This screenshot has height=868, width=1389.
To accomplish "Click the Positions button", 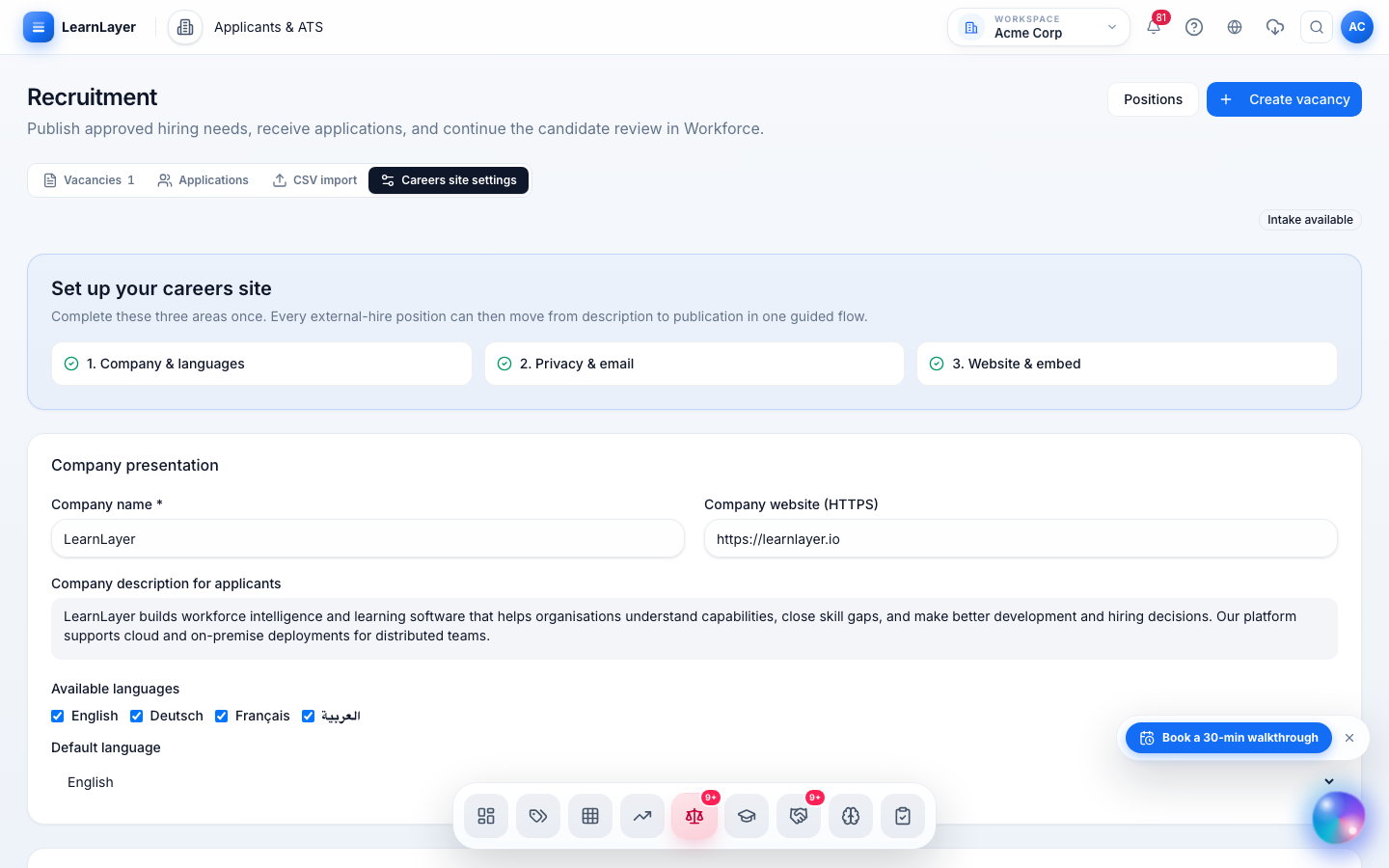I will [x=1153, y=99].
